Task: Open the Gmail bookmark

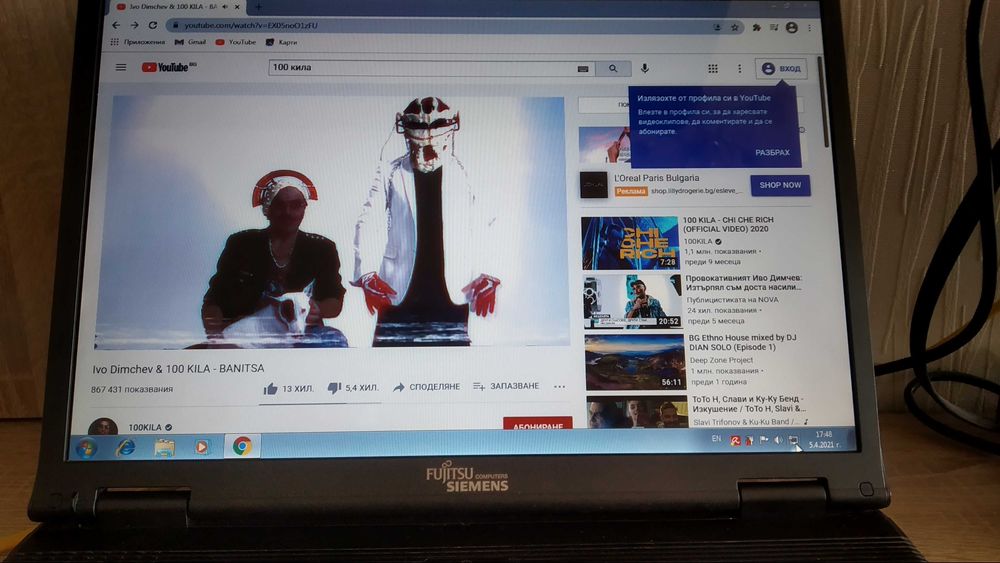Action: pos(191,42)
